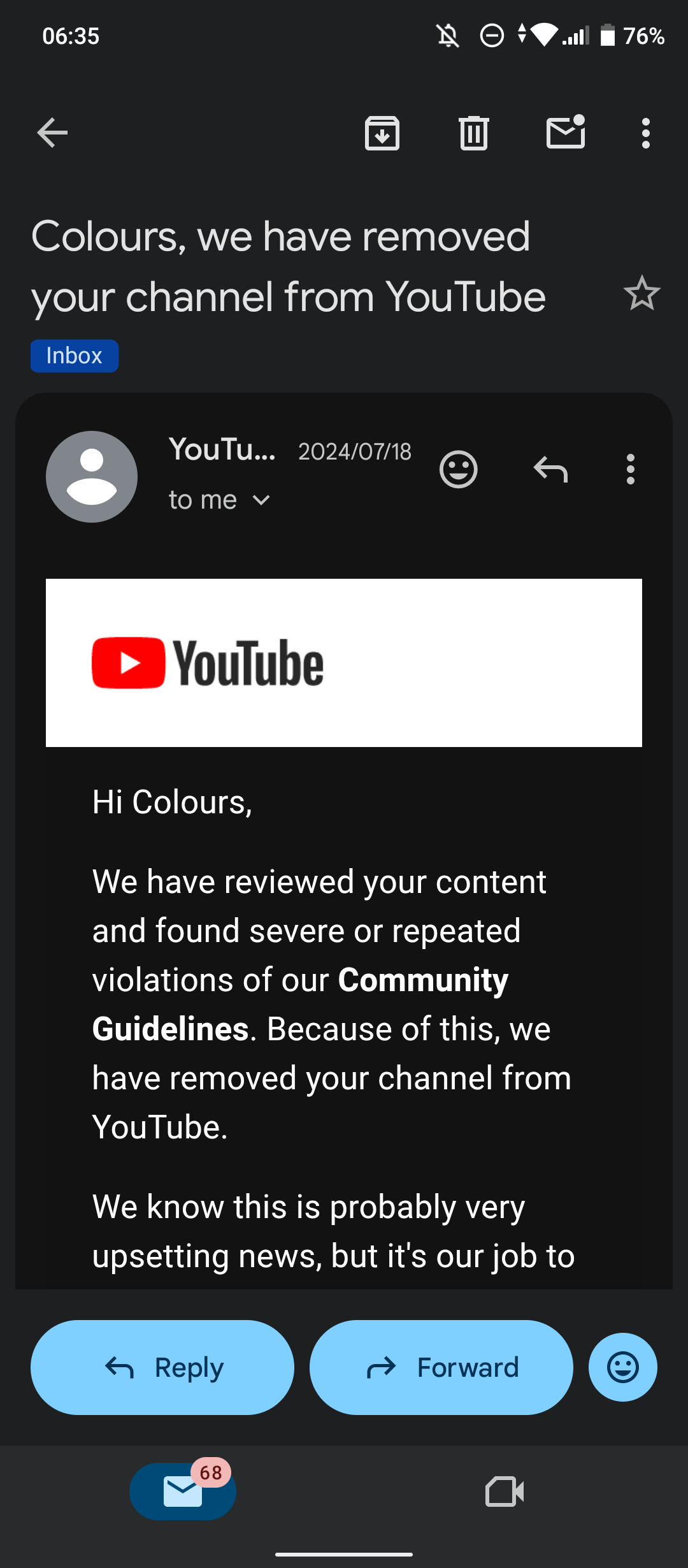Star this YouTube email
Image resolution: width=688 pixels, height=1568 pixels.
click(x=641, y=293)
